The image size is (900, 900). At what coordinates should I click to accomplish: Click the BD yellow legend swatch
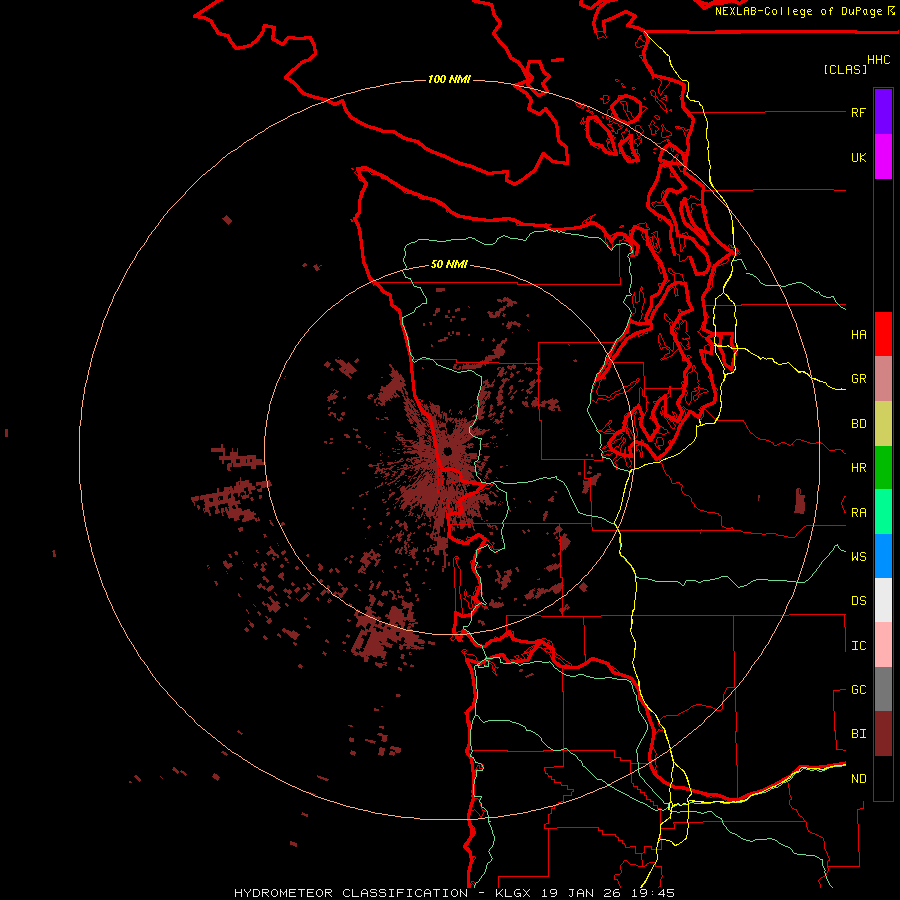tap(883, 424)
